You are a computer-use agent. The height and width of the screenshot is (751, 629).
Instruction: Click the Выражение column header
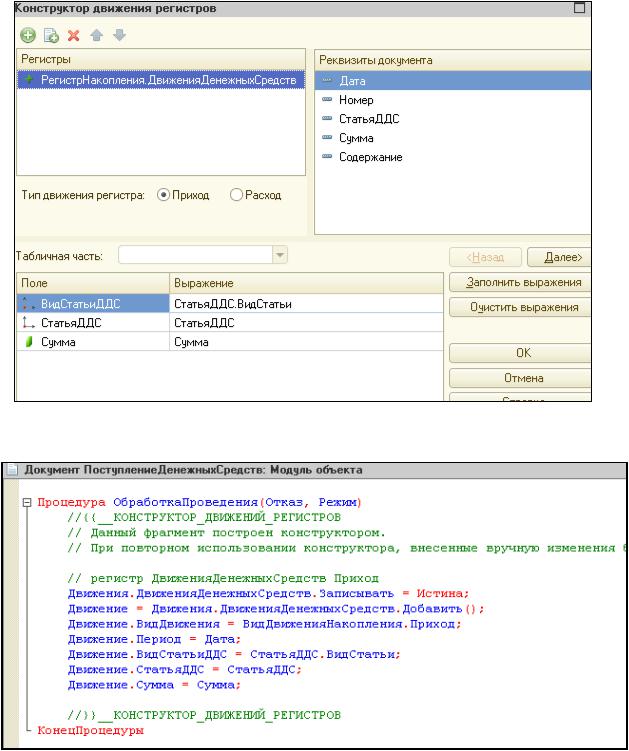(307, 283)
